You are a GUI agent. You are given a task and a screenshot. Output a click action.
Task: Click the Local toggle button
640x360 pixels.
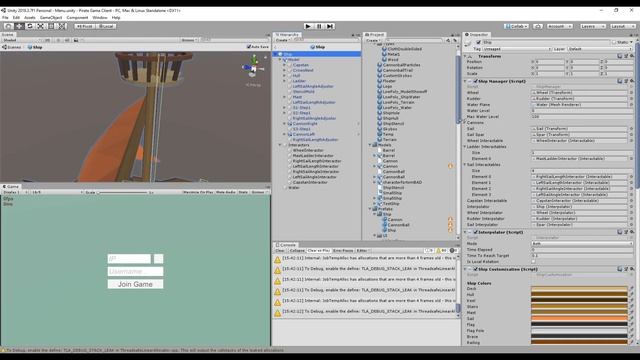pyautogui.click(x=106, y=26)
